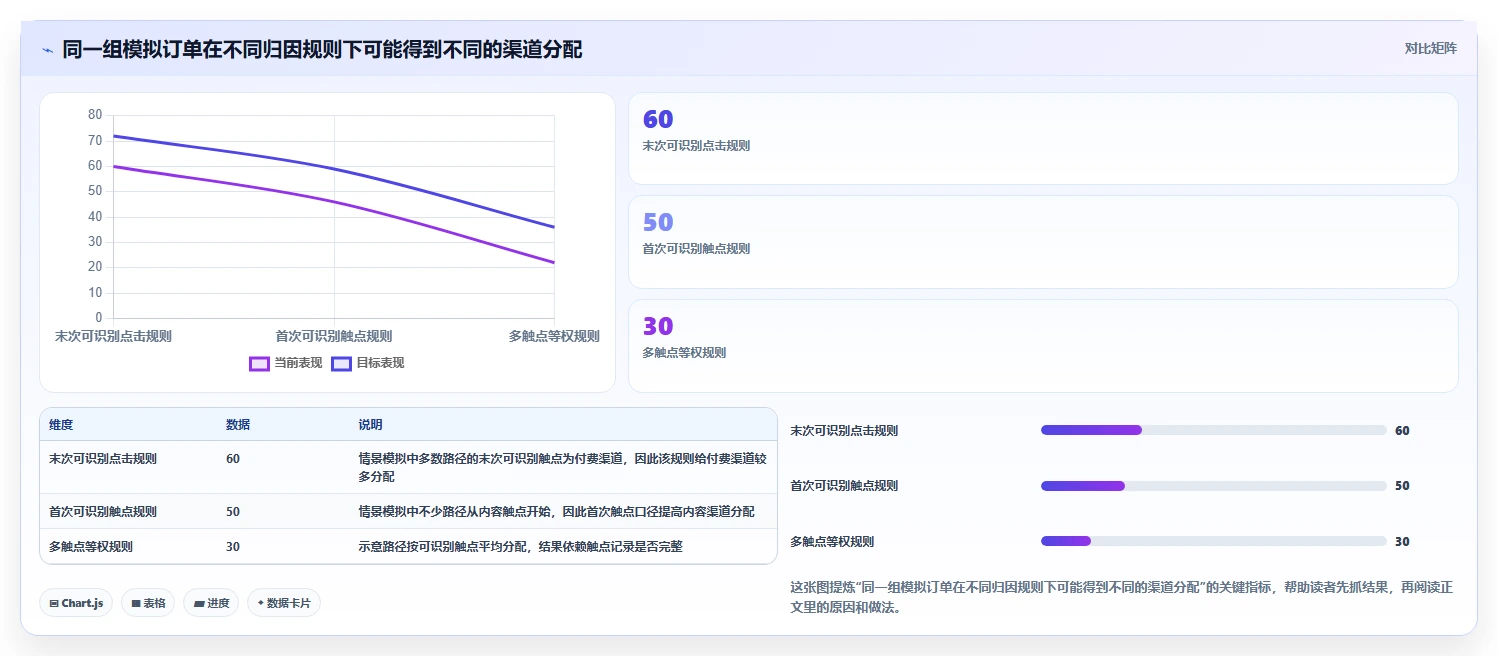Viewport: 1498px width, 656px height.
Task: Click the lightning icon beside the title
Action: coord(47,50)
